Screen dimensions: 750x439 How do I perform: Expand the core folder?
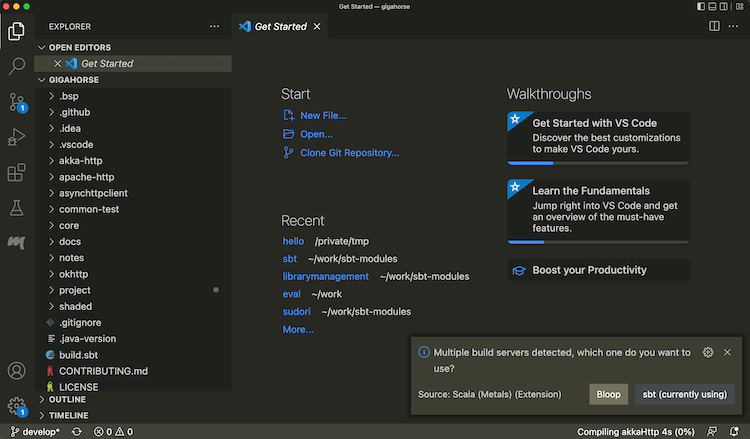click(132, 226)
